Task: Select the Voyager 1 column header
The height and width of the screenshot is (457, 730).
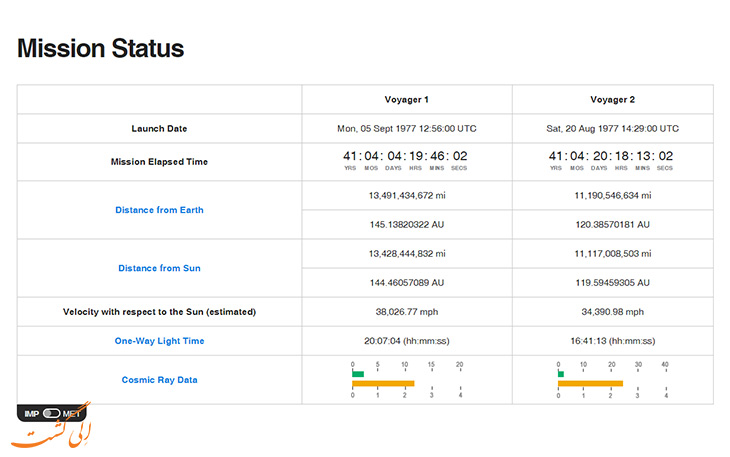Action: [x=406, y=100]
